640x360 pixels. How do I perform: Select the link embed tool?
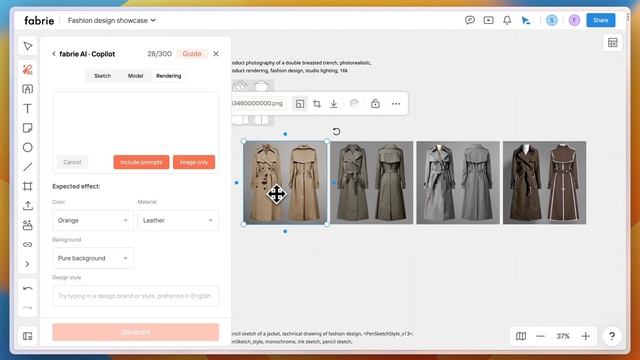tap(28, 244)
